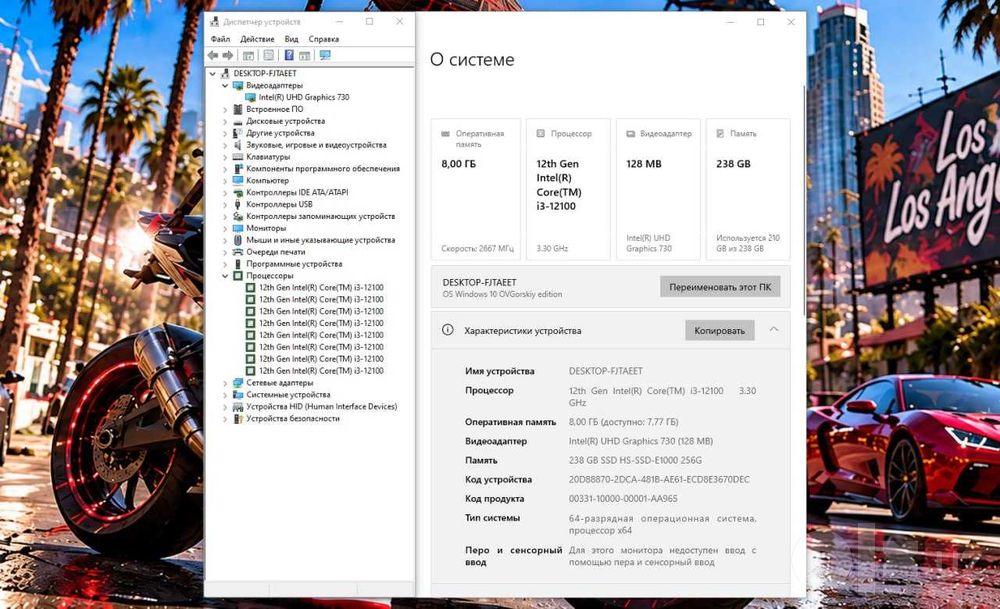Image resolution: width=1000 pixels, height=609 pixels.
Task: Click the Используется 210 GB из 238 GB text
Action: (x=747, y=243)
